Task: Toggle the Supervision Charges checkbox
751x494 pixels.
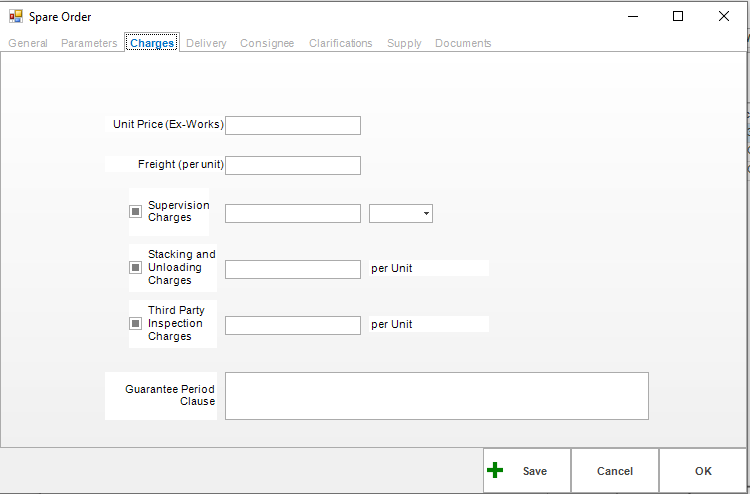Action: [x=135, y=212]
